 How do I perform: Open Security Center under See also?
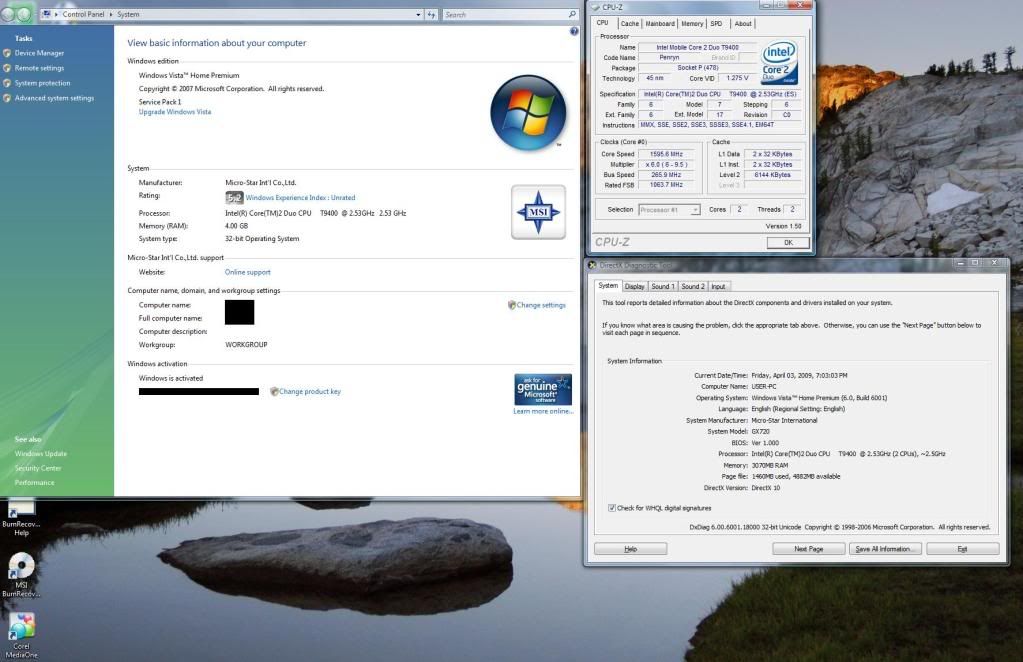38,468
